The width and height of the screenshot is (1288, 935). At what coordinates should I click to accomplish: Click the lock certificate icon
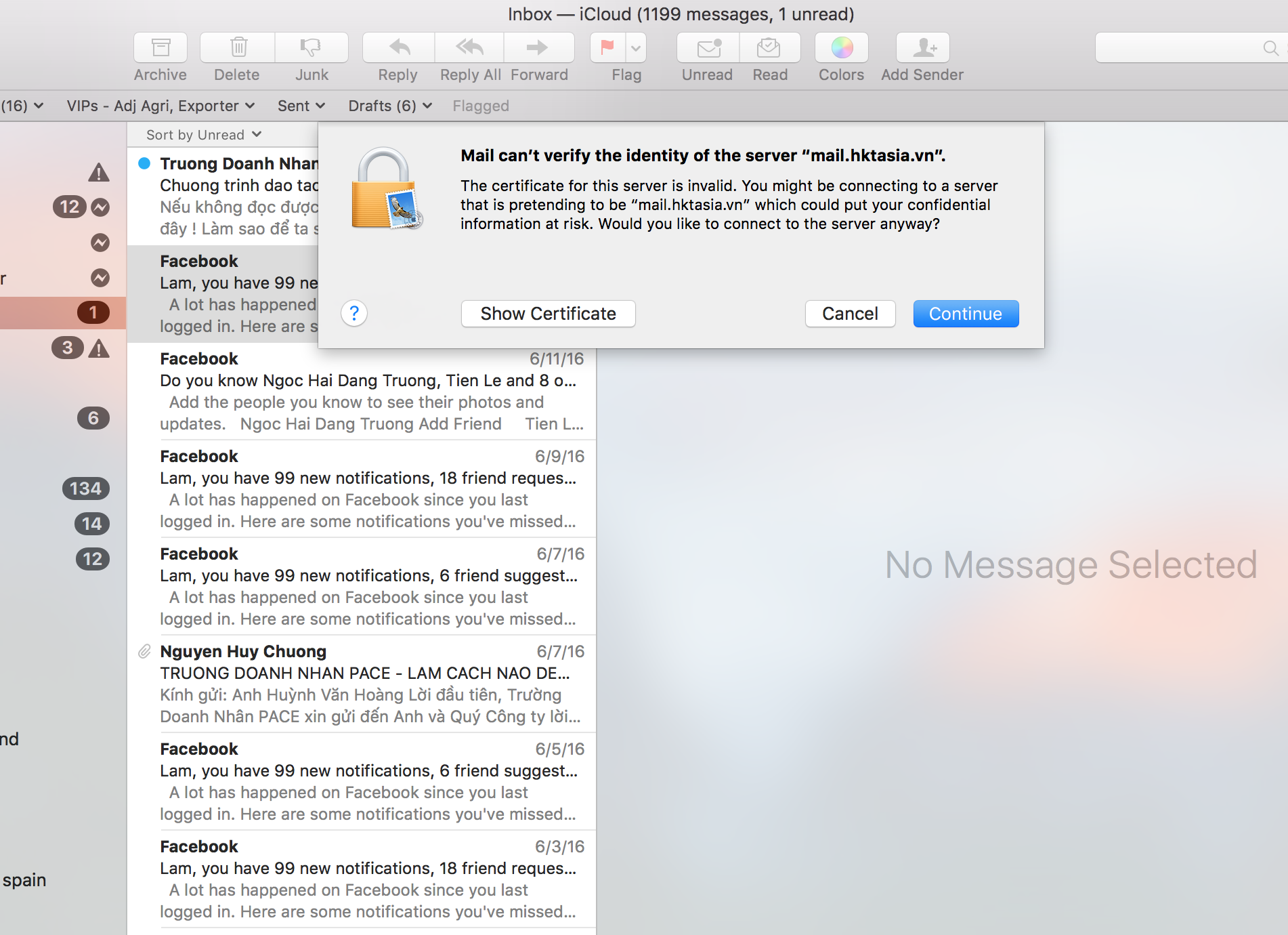pos(387,189)
